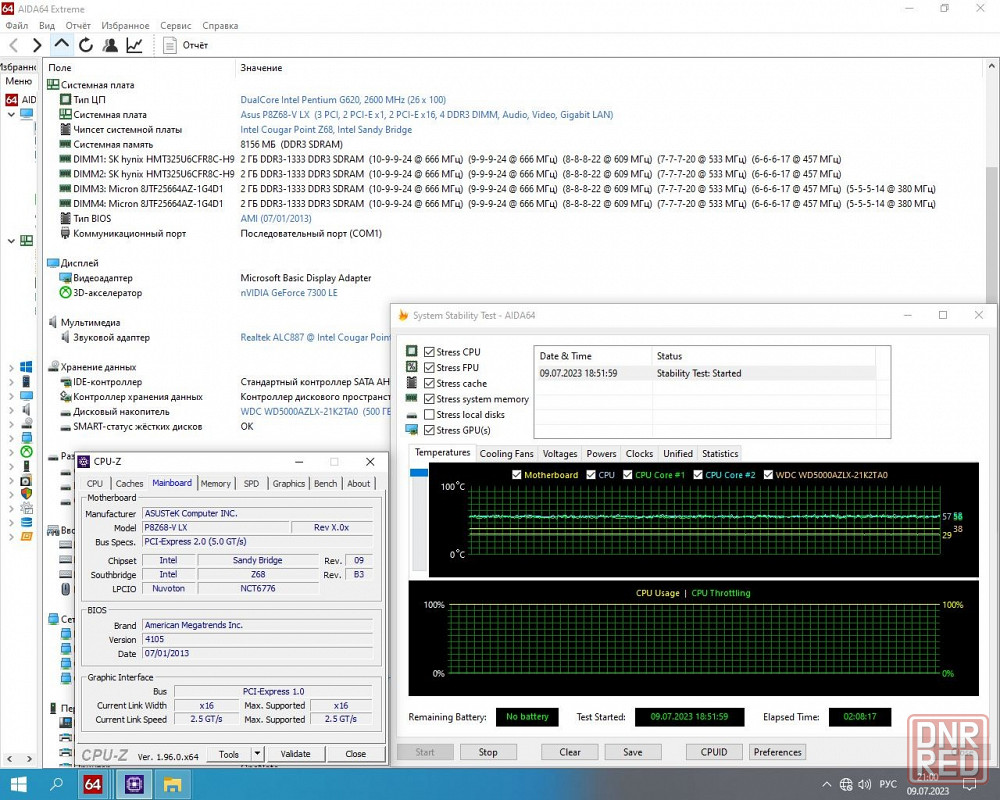Select the orange benchmark tree icon

[x=26, y=537]
